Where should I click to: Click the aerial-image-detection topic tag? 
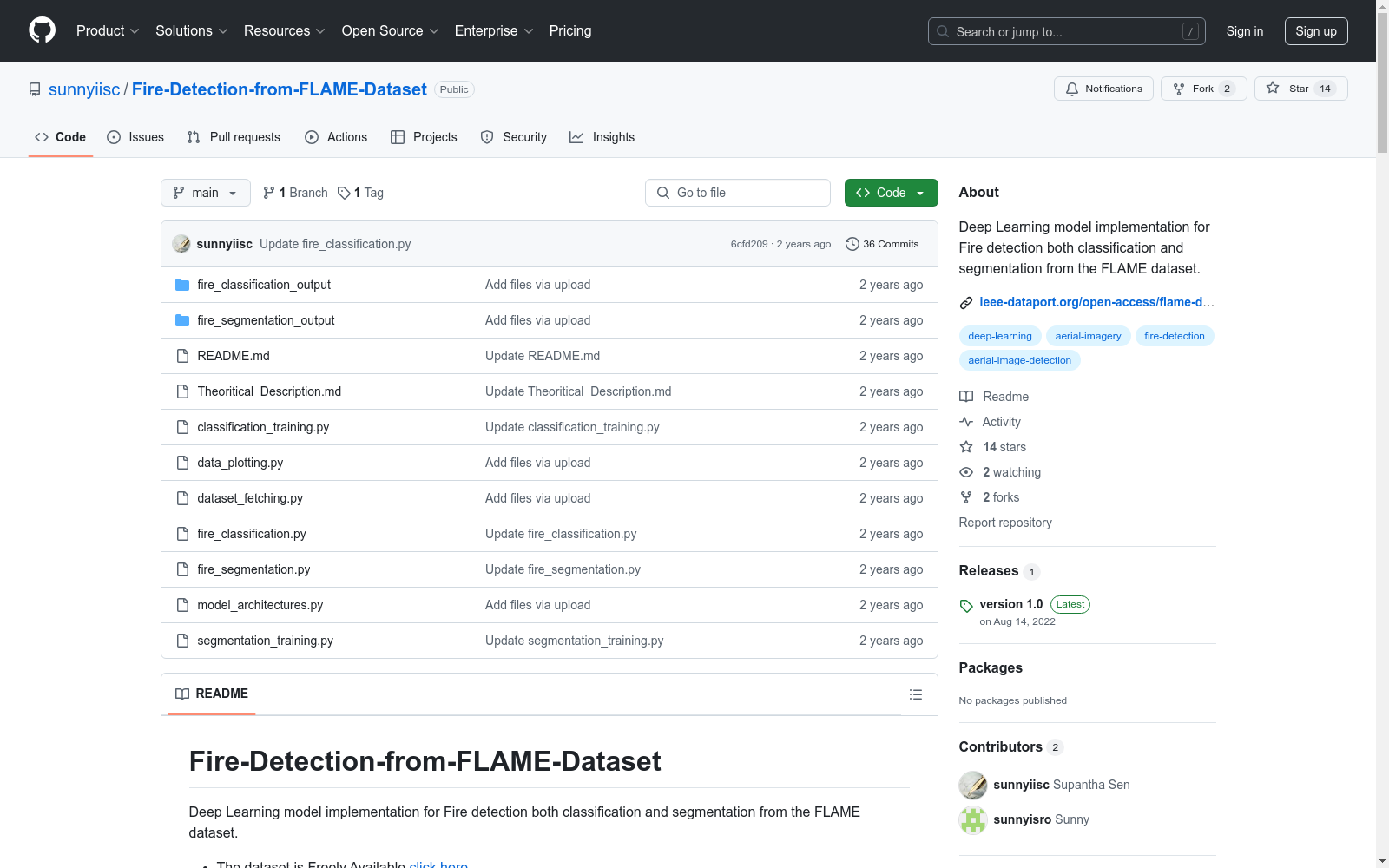tap(1020, 360)
